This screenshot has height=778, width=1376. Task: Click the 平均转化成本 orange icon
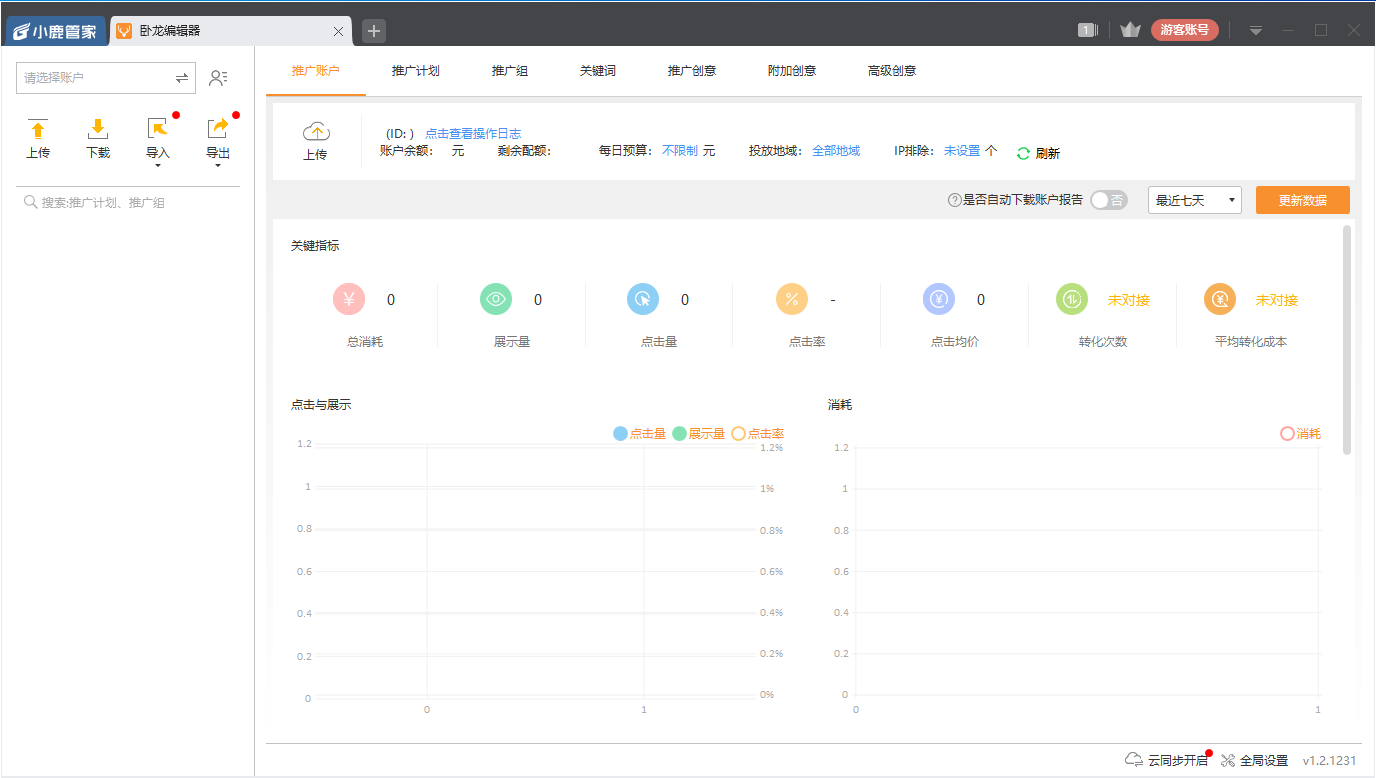(1220, 299)
